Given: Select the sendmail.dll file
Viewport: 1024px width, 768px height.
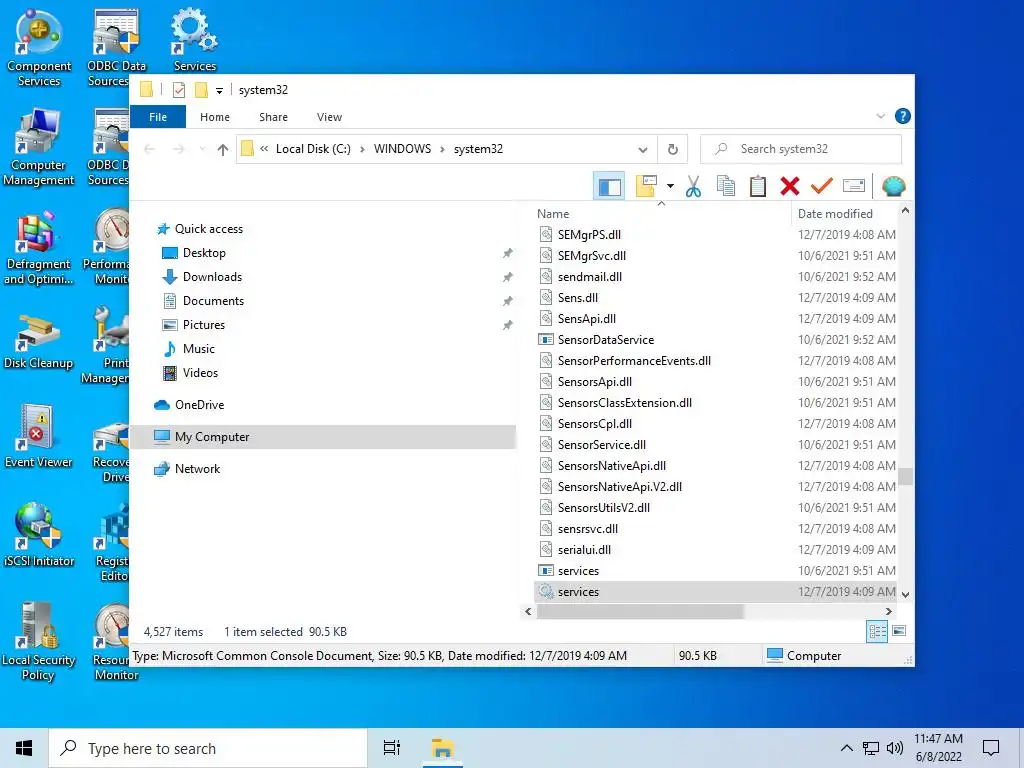Looking at the screenshot, I should click(x=590, y=277).
